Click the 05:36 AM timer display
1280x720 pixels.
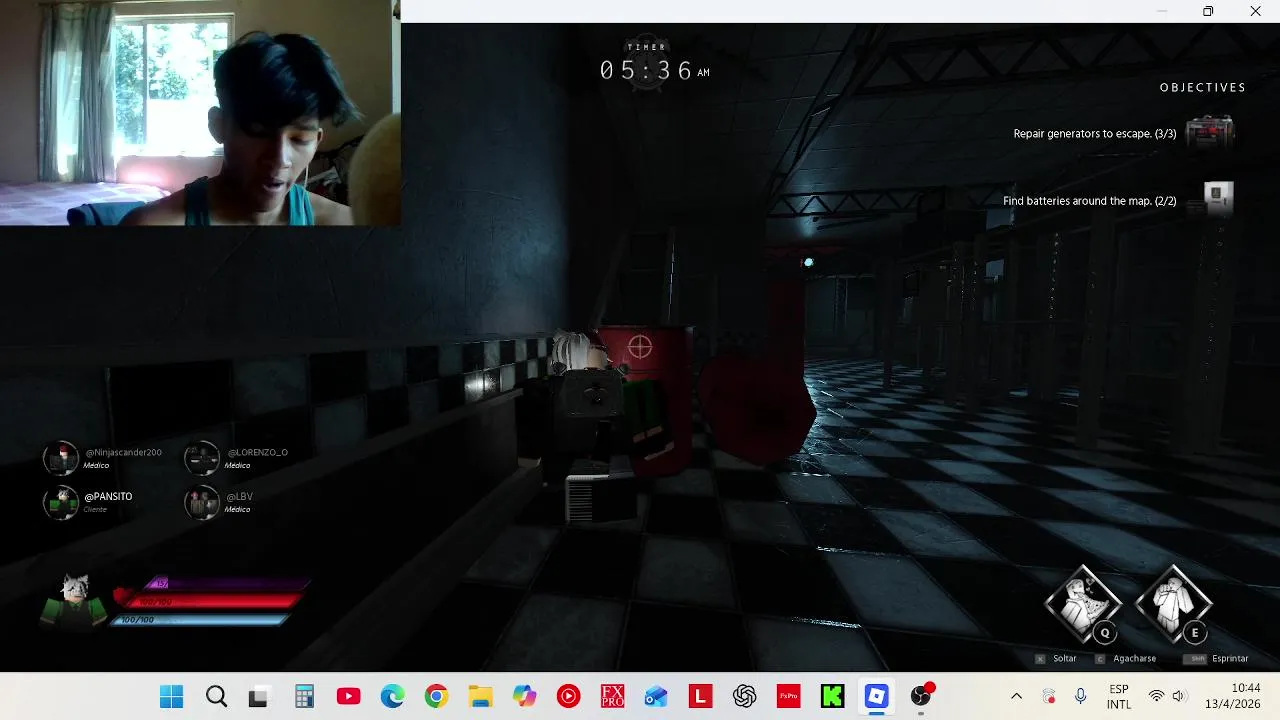[x=654, y=70]
